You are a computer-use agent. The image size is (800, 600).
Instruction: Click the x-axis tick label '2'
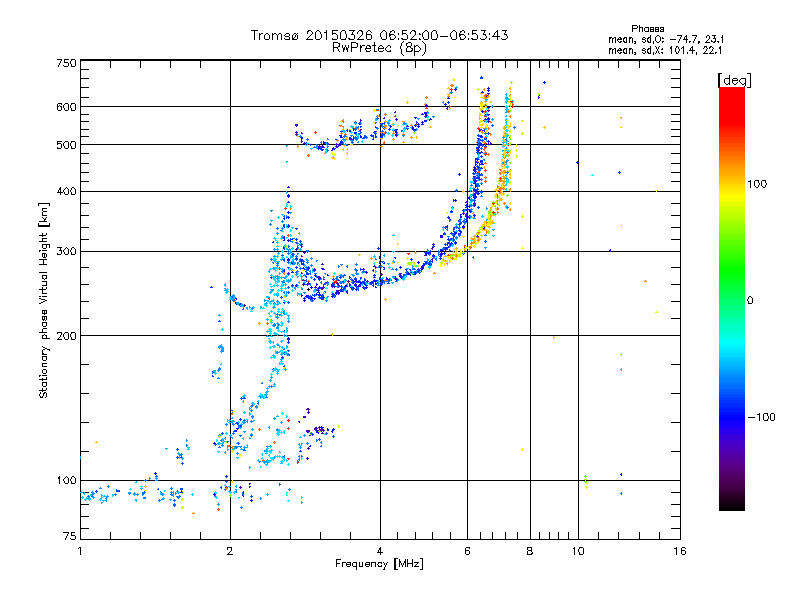click(230, 551)
